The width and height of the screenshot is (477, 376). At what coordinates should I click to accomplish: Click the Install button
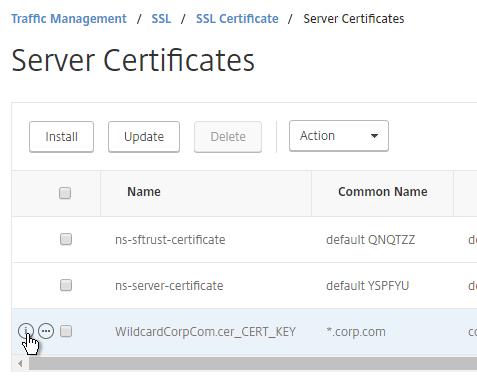click(x=61, y=137)
